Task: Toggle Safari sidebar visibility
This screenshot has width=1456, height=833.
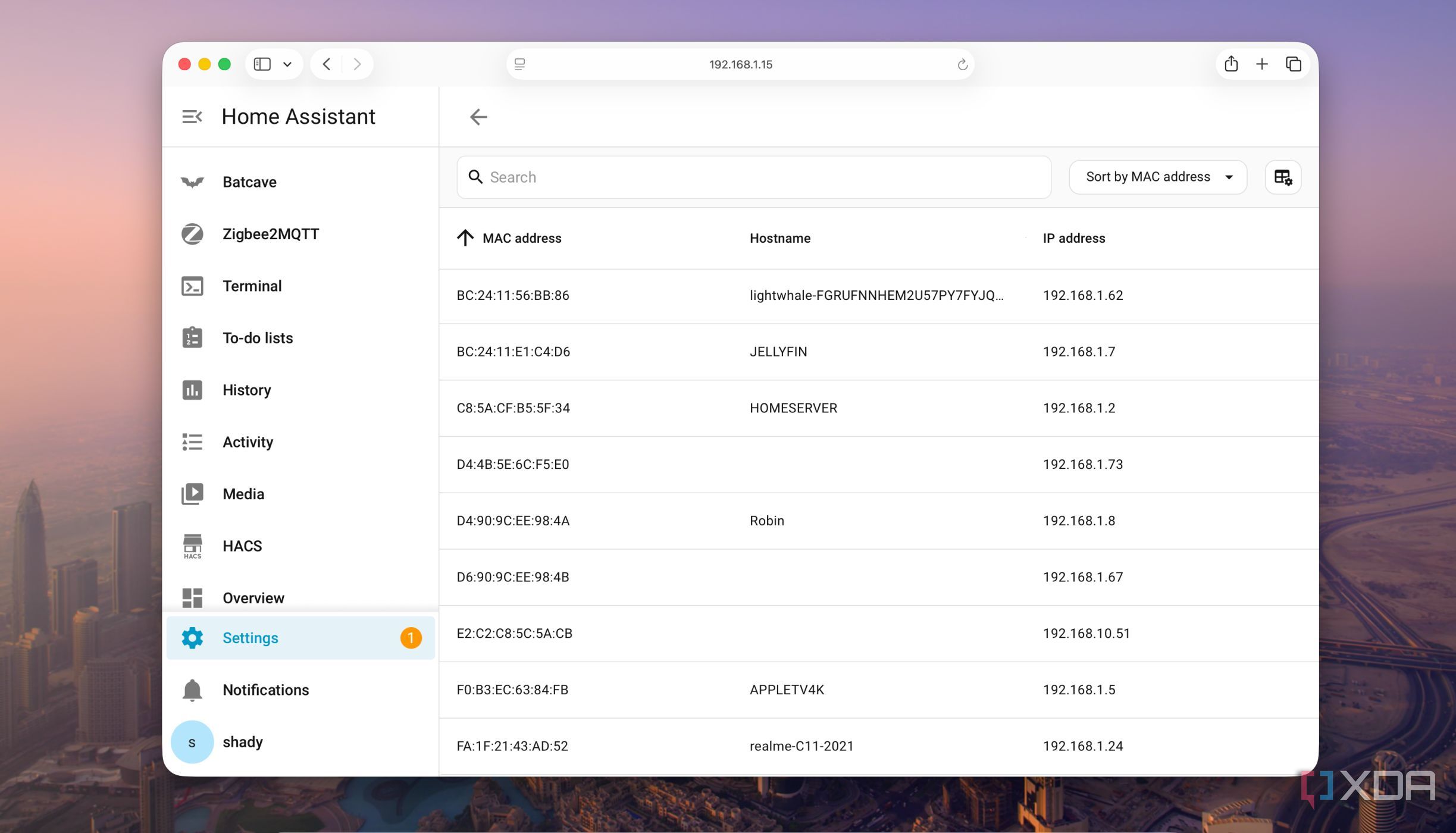Action: [x=262, y=64]
